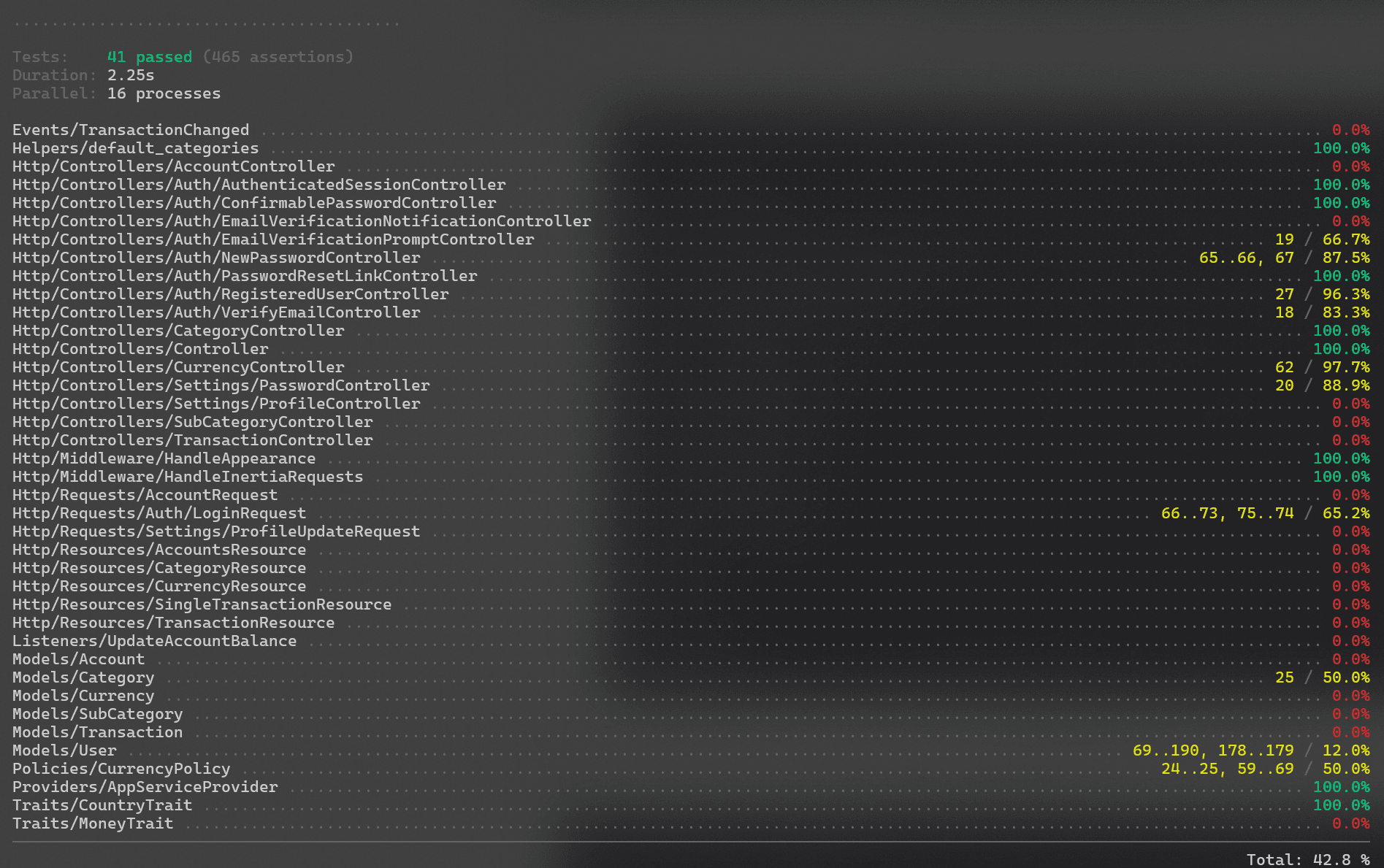Select the 69..190, 178..179 uncovered range
1384x868 pixels.
pyautogui.click(x=1212, y=750)
